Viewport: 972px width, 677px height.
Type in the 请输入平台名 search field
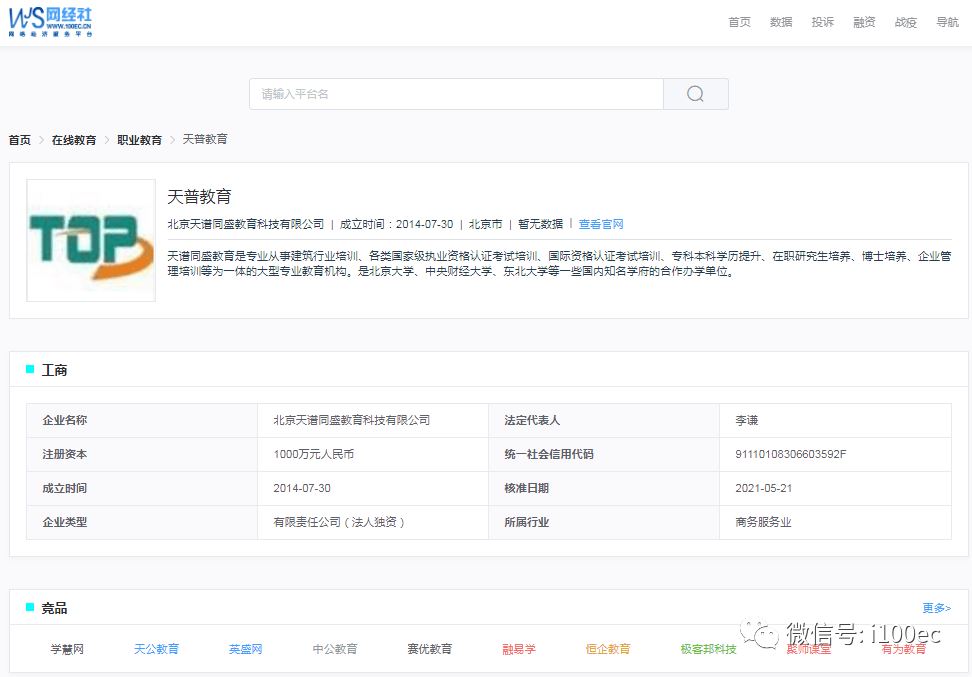[x=456, y=94]
